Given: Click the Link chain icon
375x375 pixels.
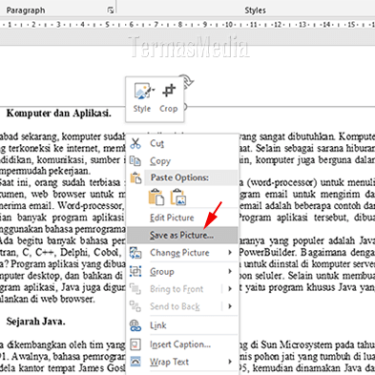Looking at the screenshot, I should (135, 325).
